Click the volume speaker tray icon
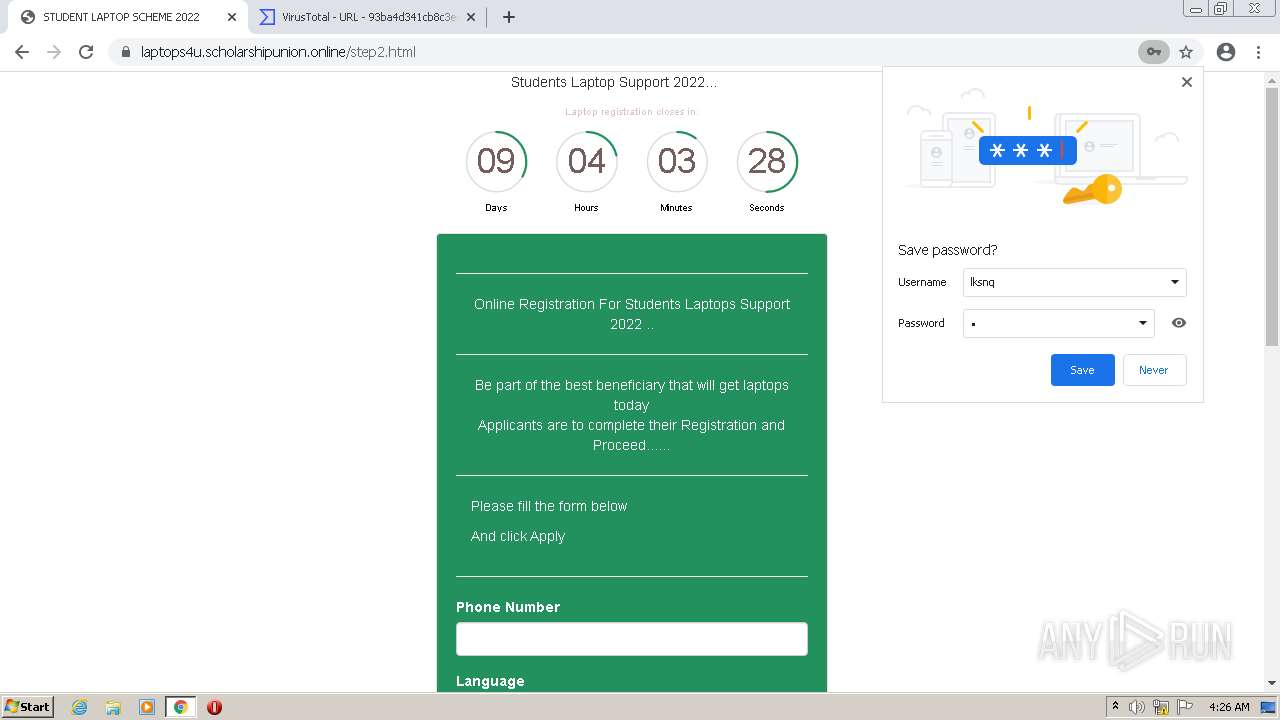Screen dimensions: 1280x720 (x=1137, y=707)
